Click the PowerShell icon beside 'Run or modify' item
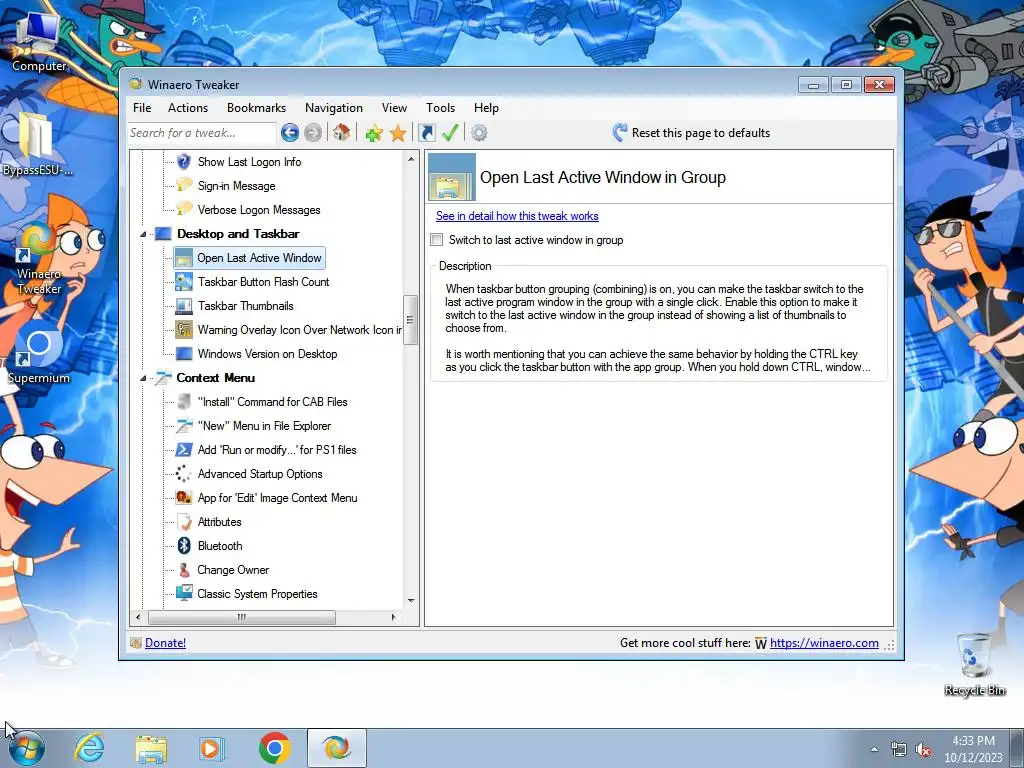The image size is (1024, 768). [x=184, y=450]
